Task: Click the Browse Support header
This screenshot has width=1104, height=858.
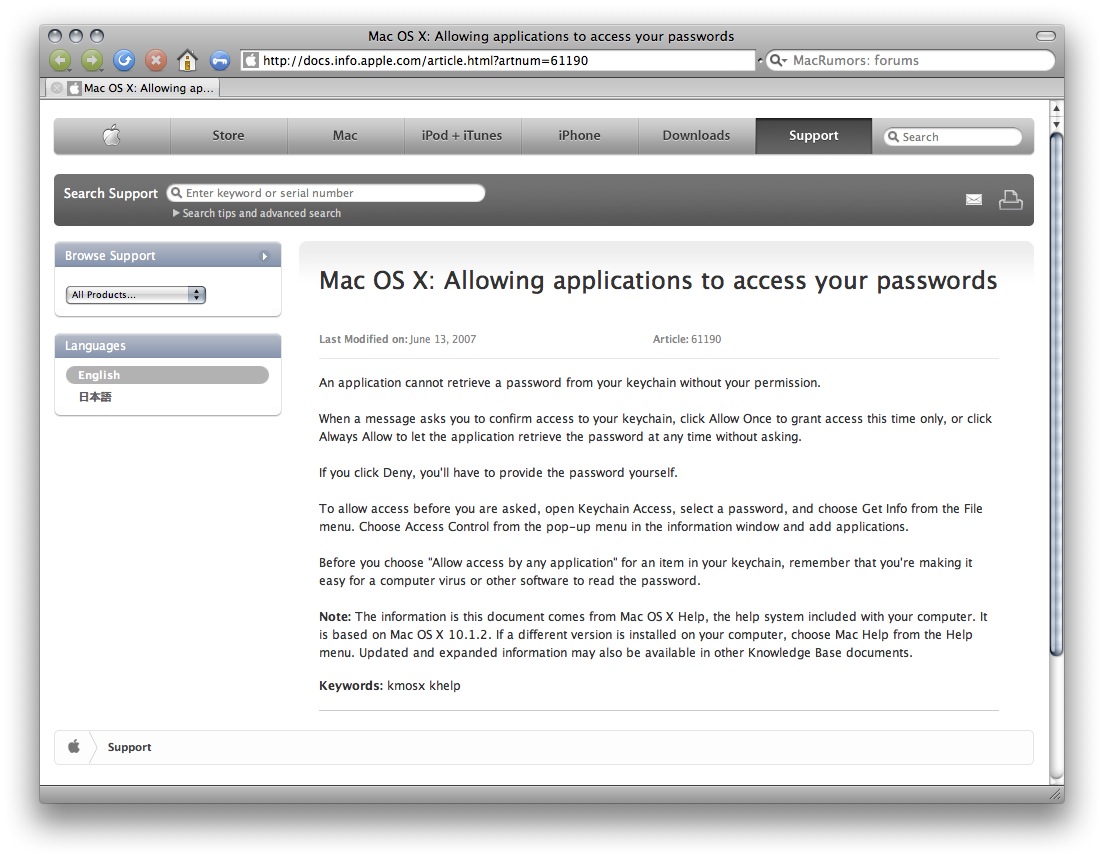Action: [168, 255]
